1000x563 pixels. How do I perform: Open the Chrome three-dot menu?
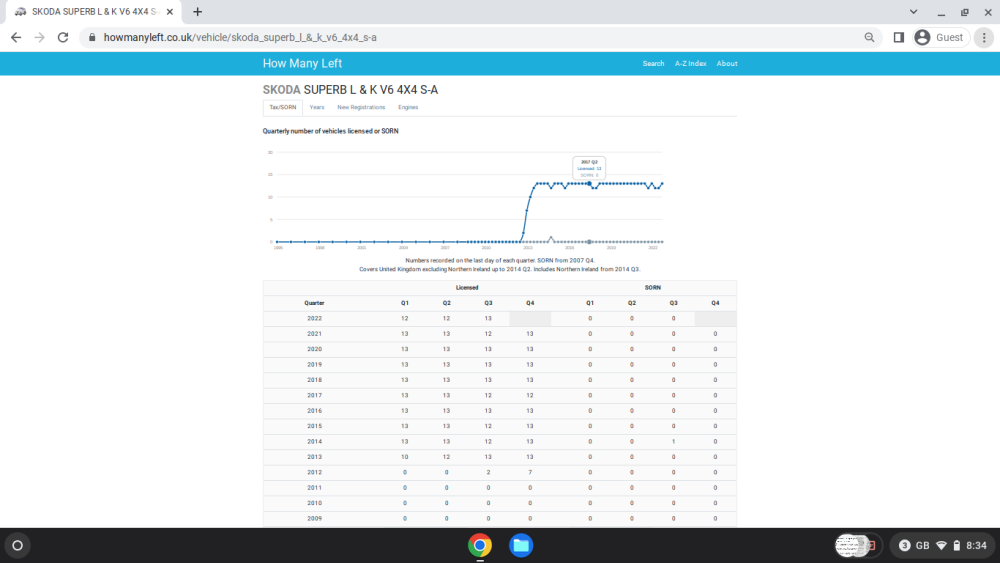pyautogui.click(x=984, y=38)
